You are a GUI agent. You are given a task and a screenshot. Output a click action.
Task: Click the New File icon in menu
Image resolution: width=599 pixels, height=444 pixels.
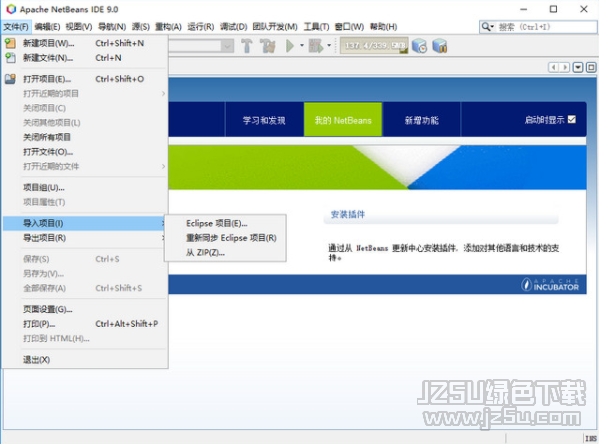click(10, 58)
